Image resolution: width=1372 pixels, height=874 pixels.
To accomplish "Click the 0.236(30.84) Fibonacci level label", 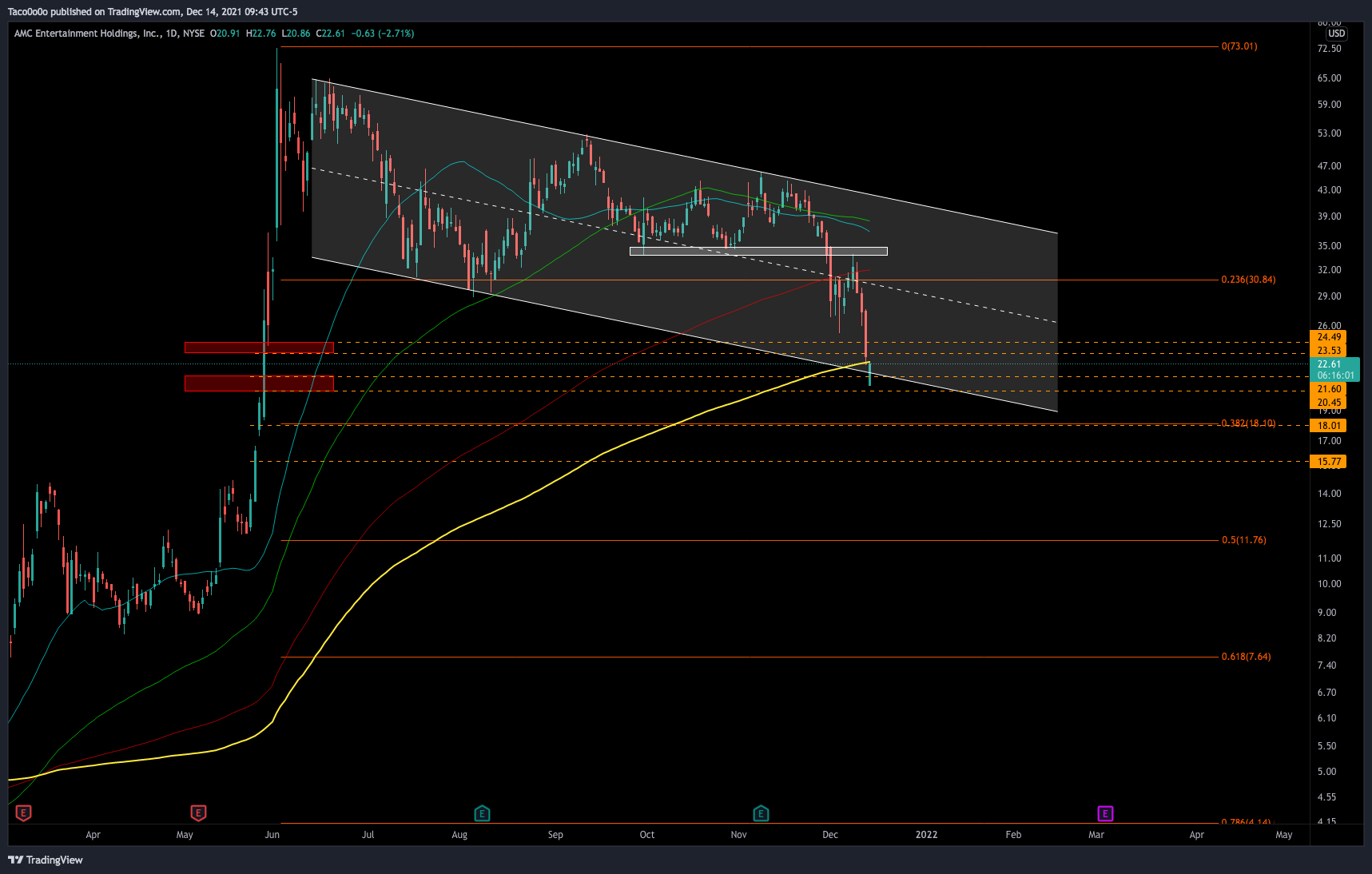I will 1248,280.
